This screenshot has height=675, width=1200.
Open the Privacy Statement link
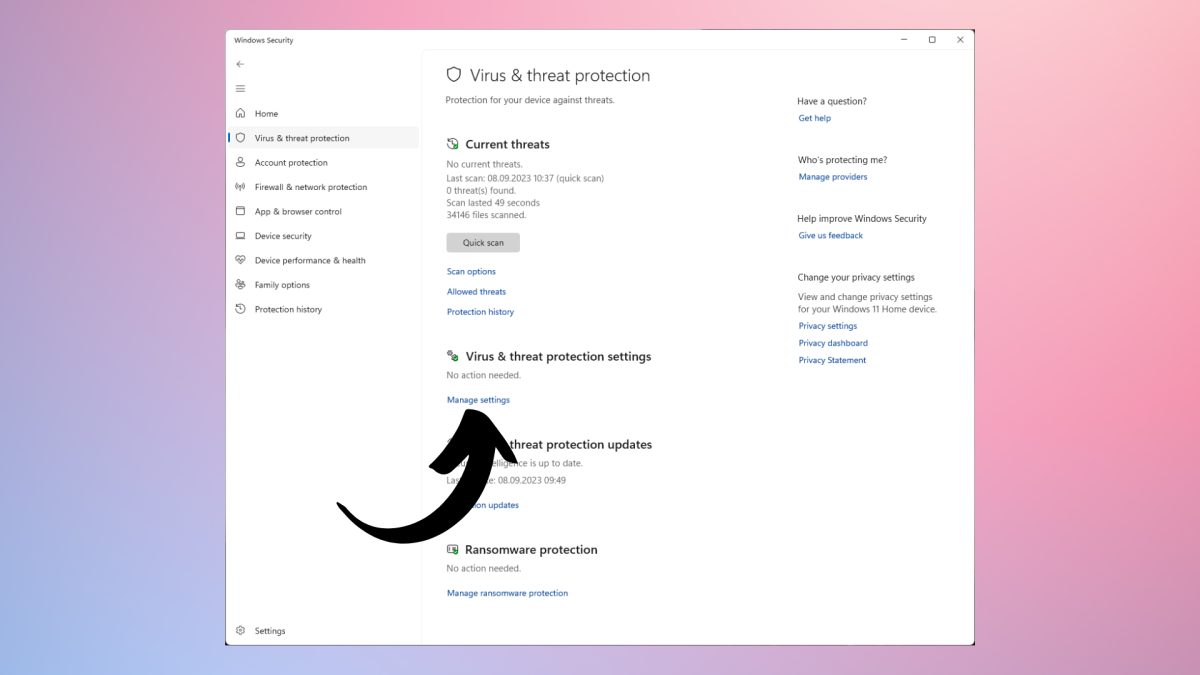pyautogui.click(x=832, y=360)
